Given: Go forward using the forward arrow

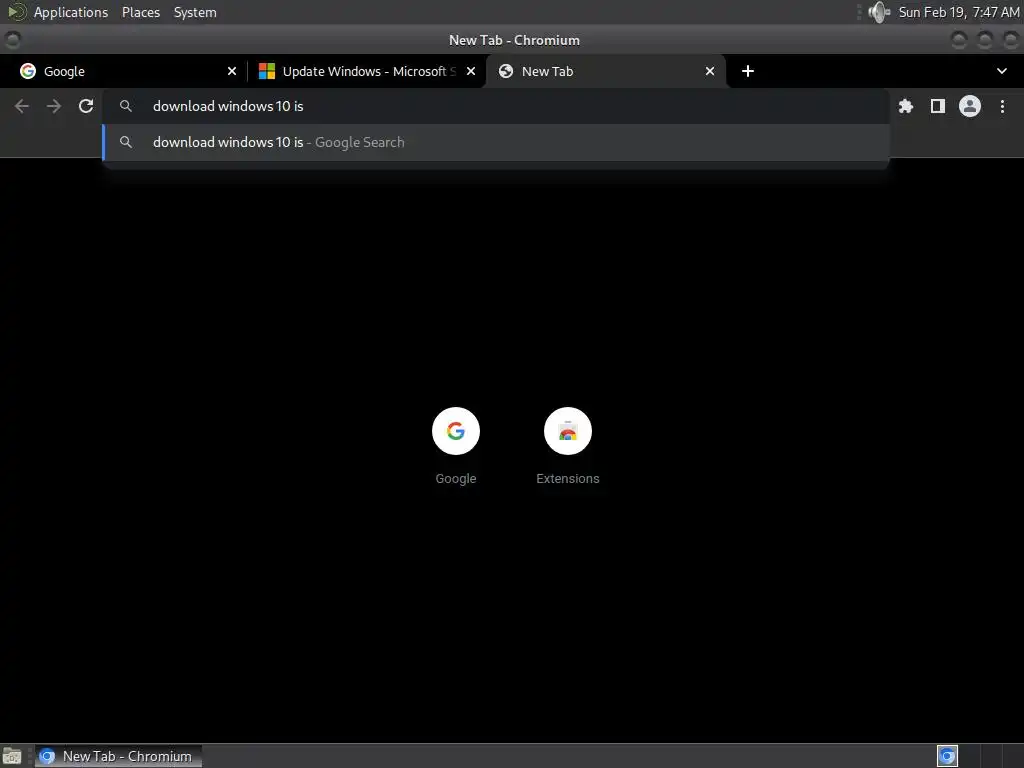Looking at the screenshot, I should pyautogui.click(x=54, y=106).
